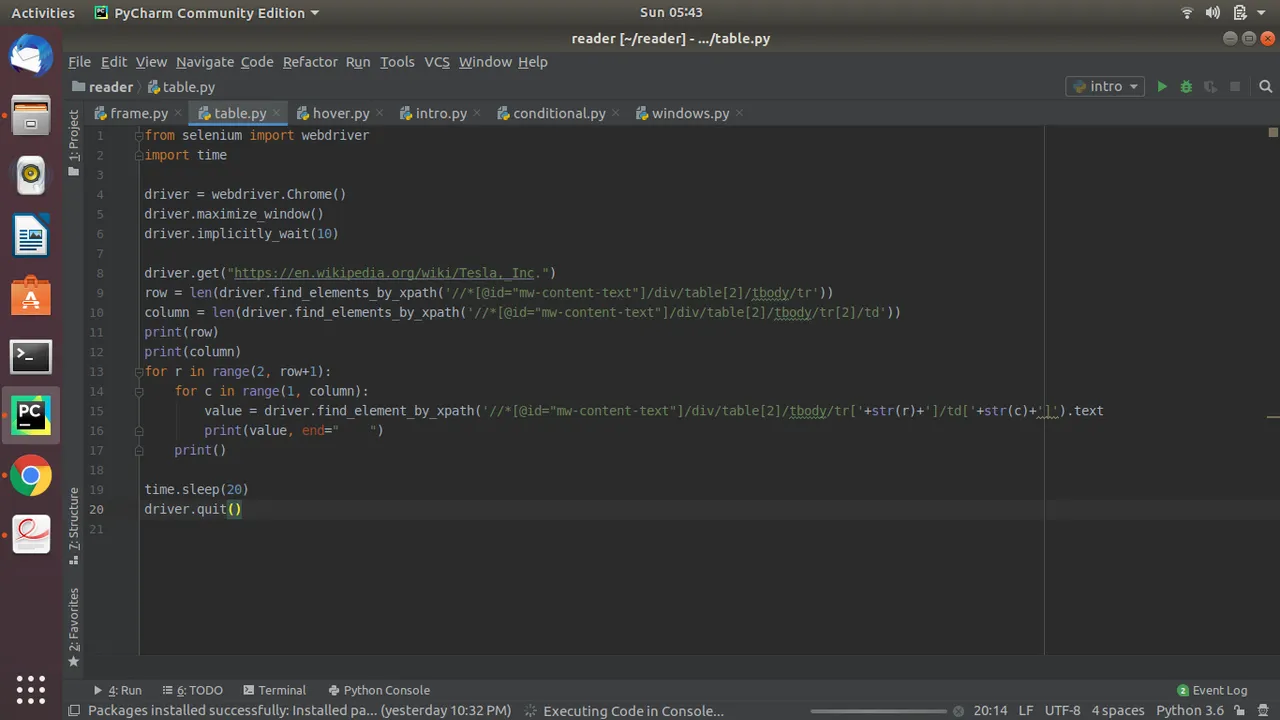
Task: Cancel the Executing Code background task
Action: click(x=956, y=711)
